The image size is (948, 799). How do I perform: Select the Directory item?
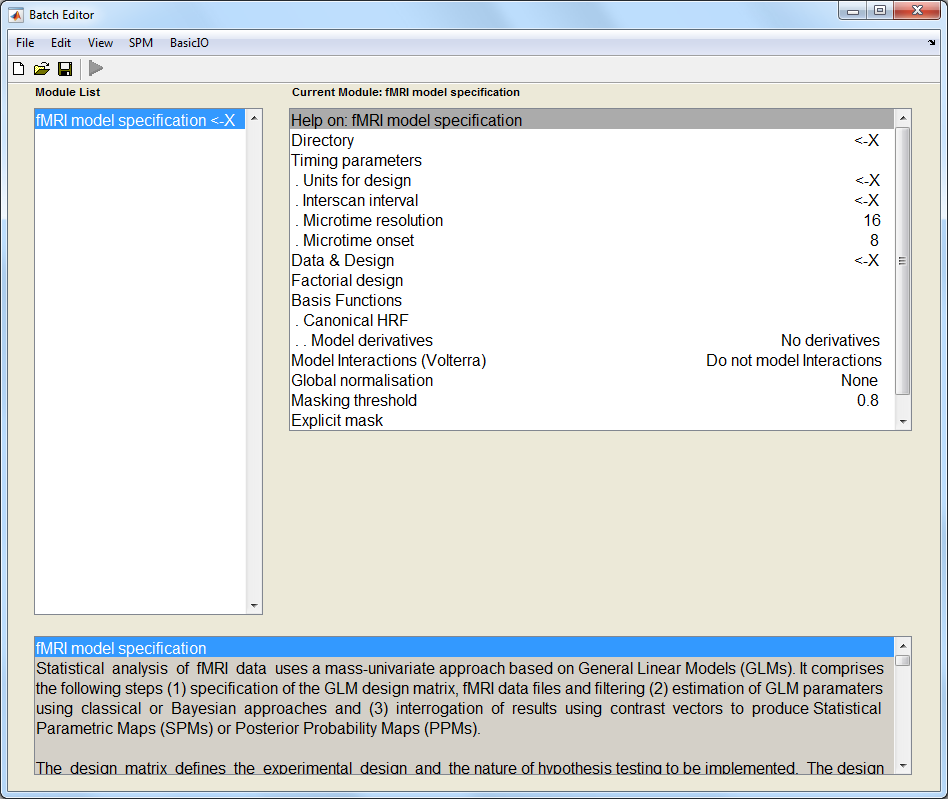(x=323, y=141)
